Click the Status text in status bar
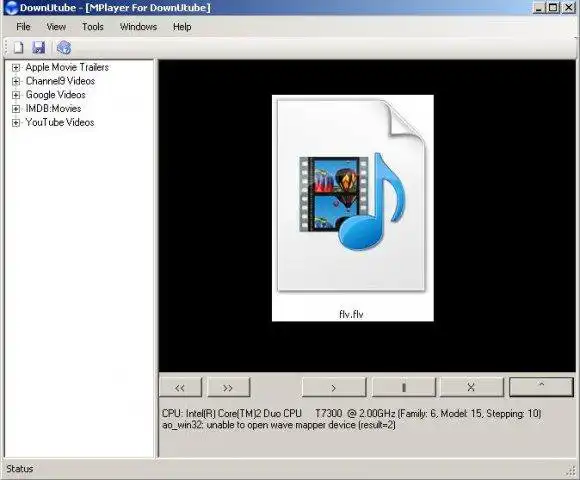580x480 pixels. [x=20, y=469]
